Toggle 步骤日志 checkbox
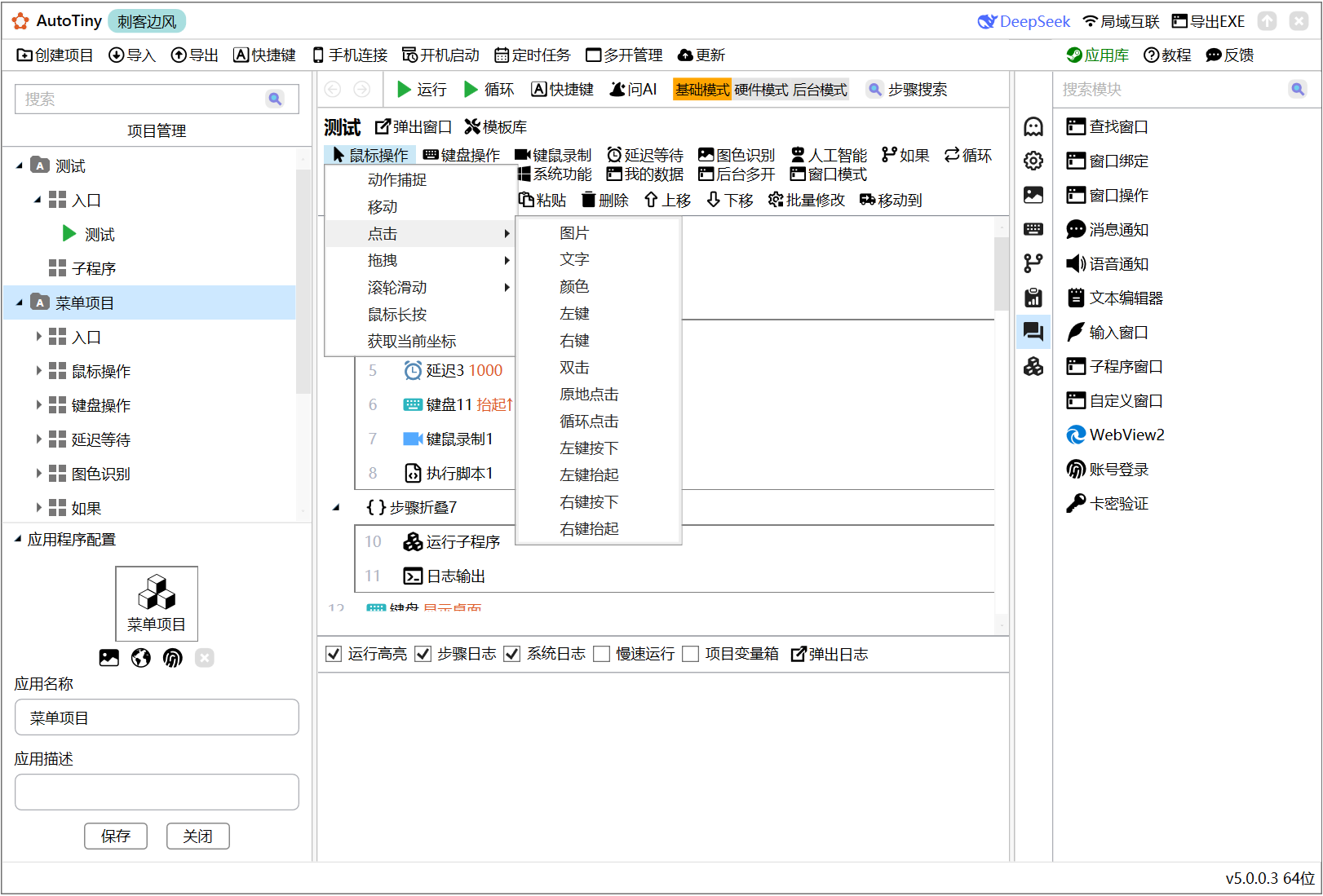The height and width of the screenshot is (896, 1323). [423, 654]
